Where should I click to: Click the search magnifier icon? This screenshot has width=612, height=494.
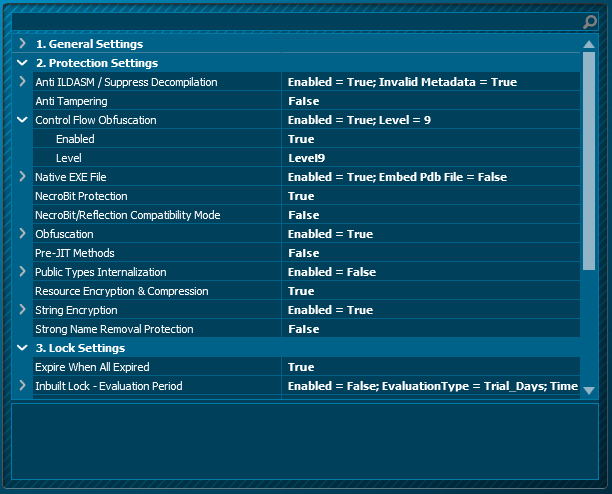coord(590,21)
